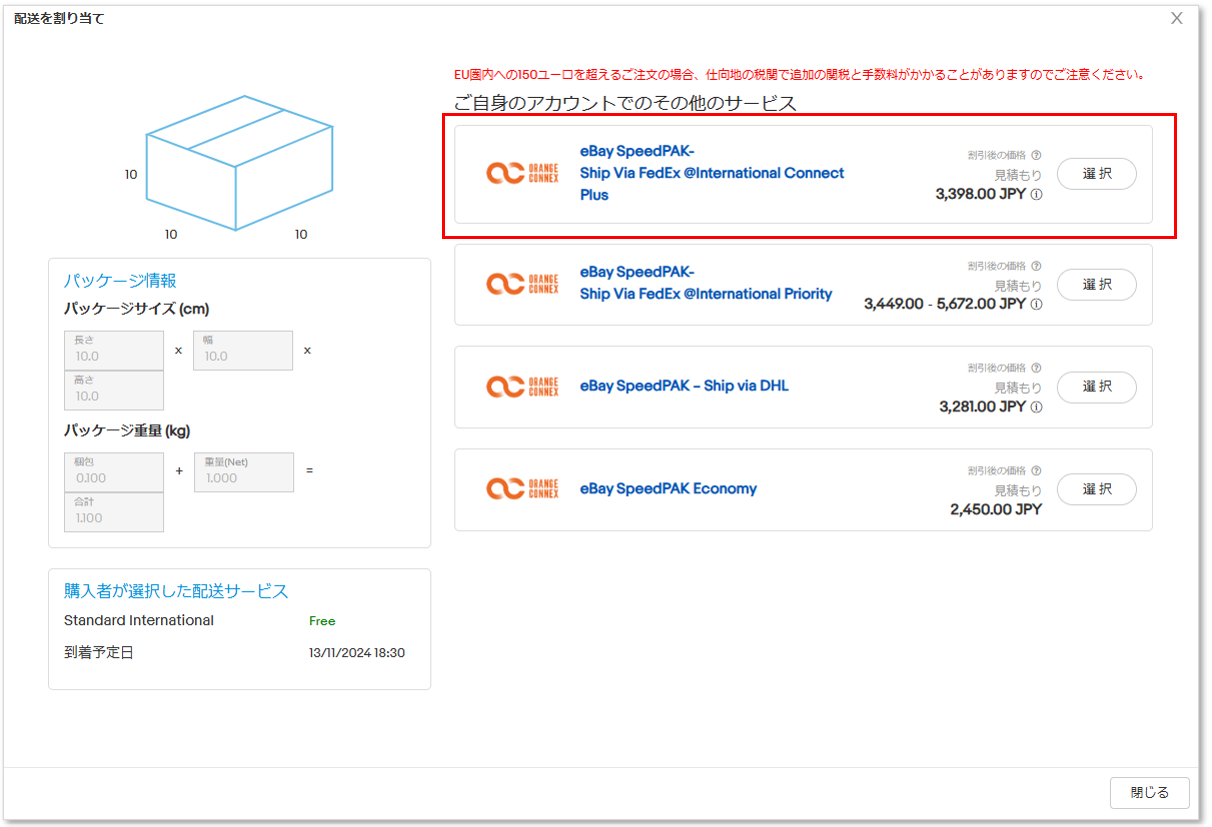
Task: Click the パッケージ重量 (kg) label
Action: coord(127,431)
